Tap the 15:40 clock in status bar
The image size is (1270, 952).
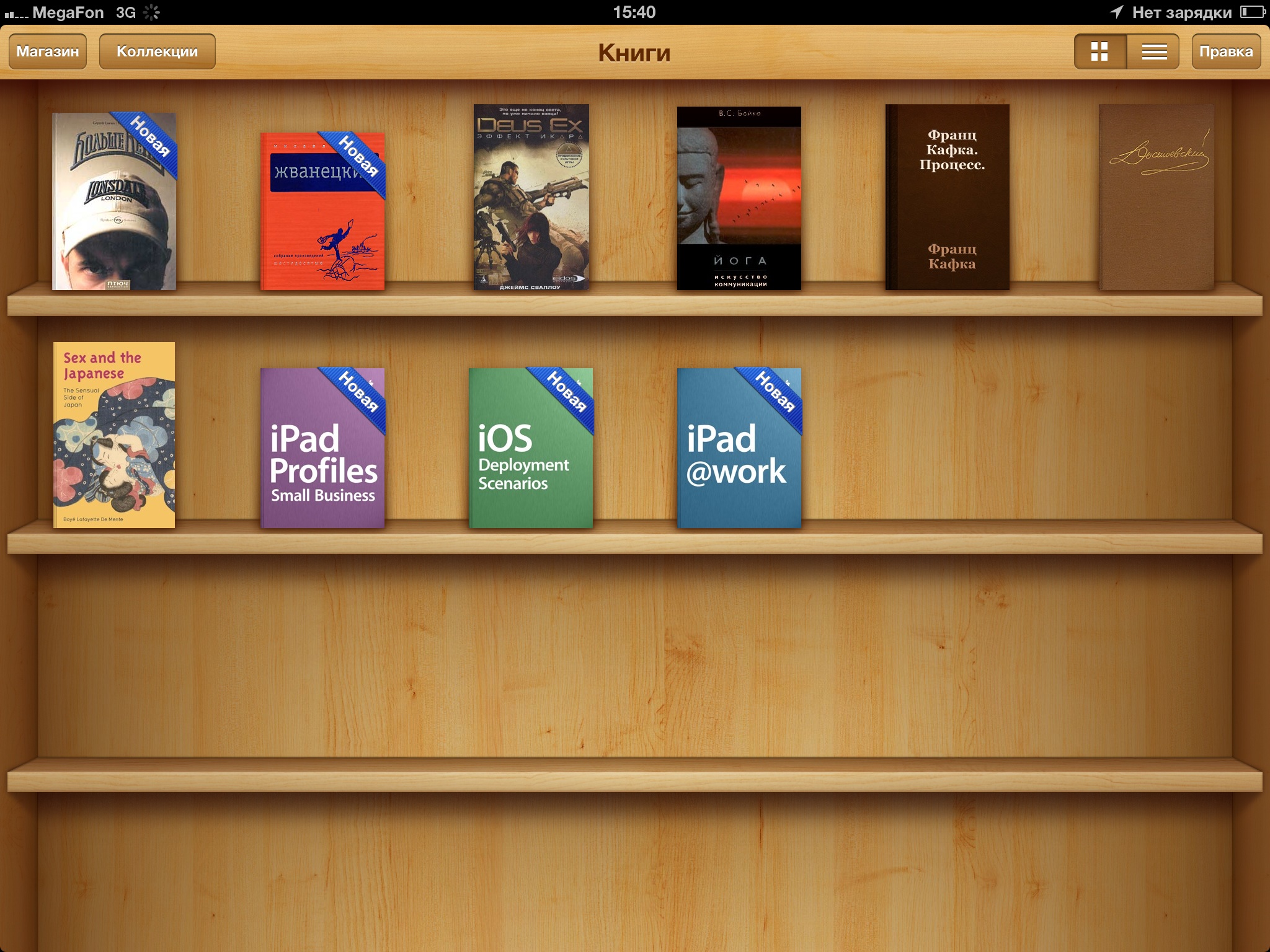634,12
